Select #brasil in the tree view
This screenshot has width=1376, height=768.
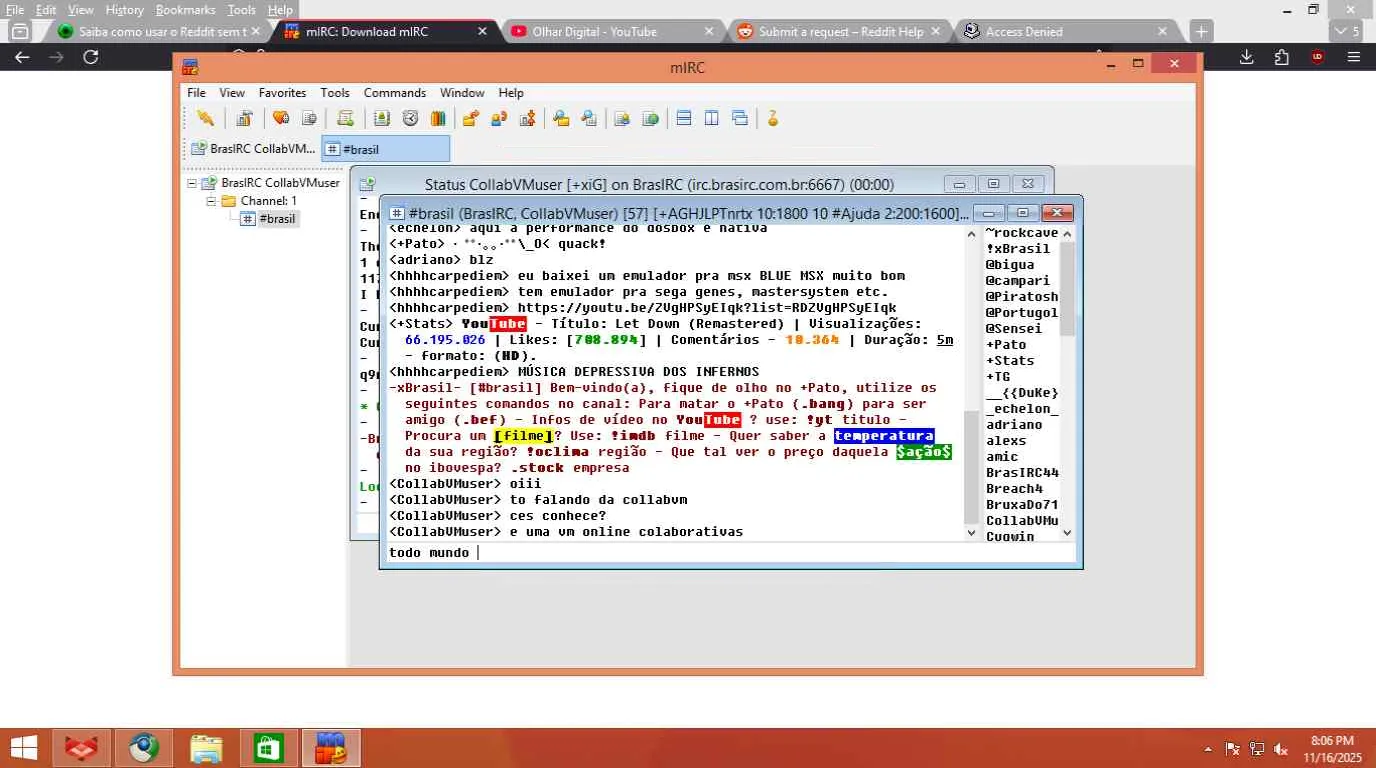pyautogui.click(x=277, y=219)
